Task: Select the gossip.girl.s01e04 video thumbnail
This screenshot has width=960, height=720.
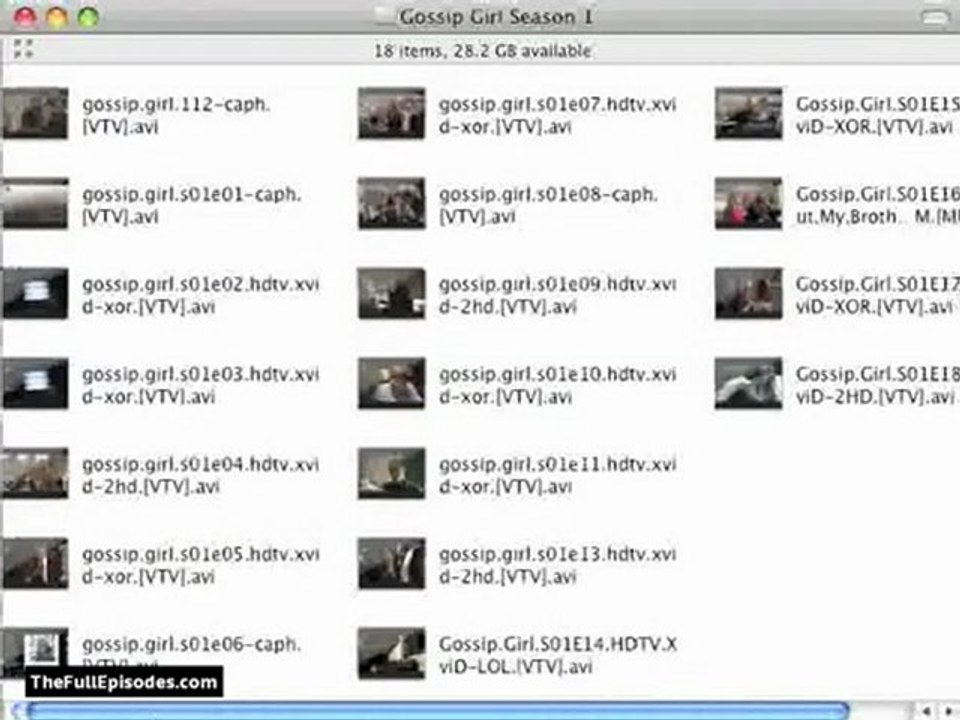Action: 35,473
